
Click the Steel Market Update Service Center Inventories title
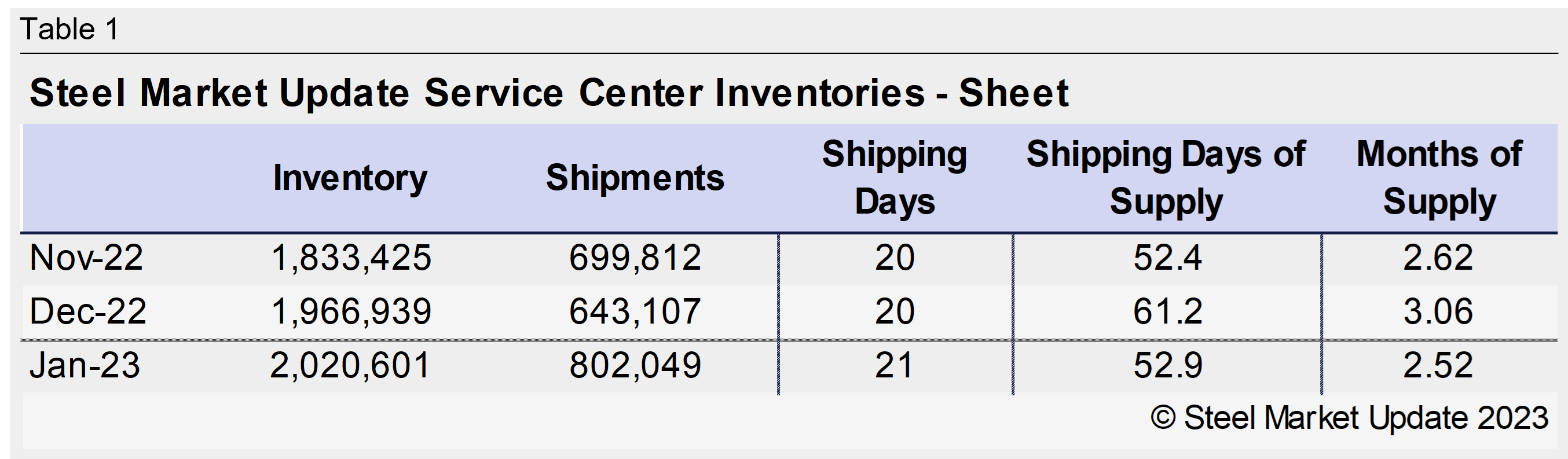click(x=548, y=93)
